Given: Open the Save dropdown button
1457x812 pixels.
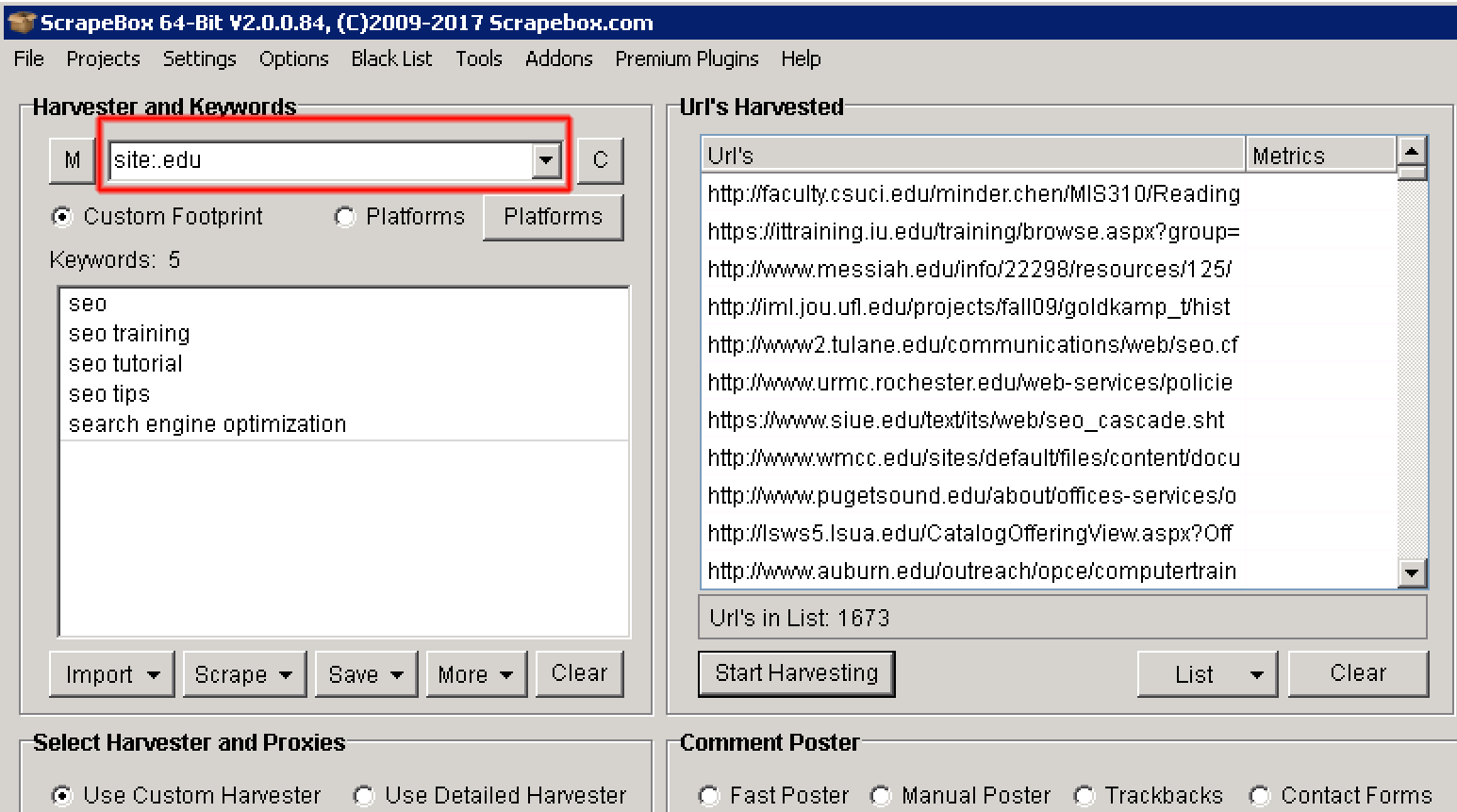Looking at the screenshot, I should tap(366, 674).
